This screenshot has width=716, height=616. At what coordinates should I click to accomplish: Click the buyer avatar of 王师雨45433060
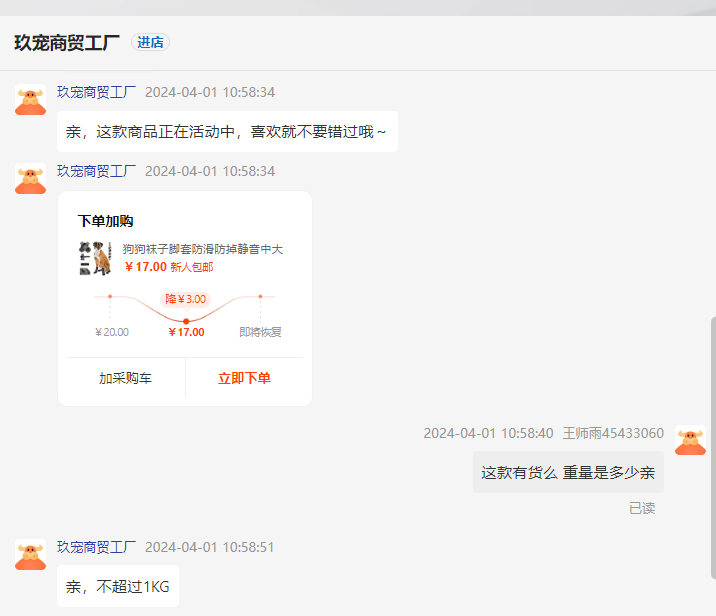click(x=690, y=441)
